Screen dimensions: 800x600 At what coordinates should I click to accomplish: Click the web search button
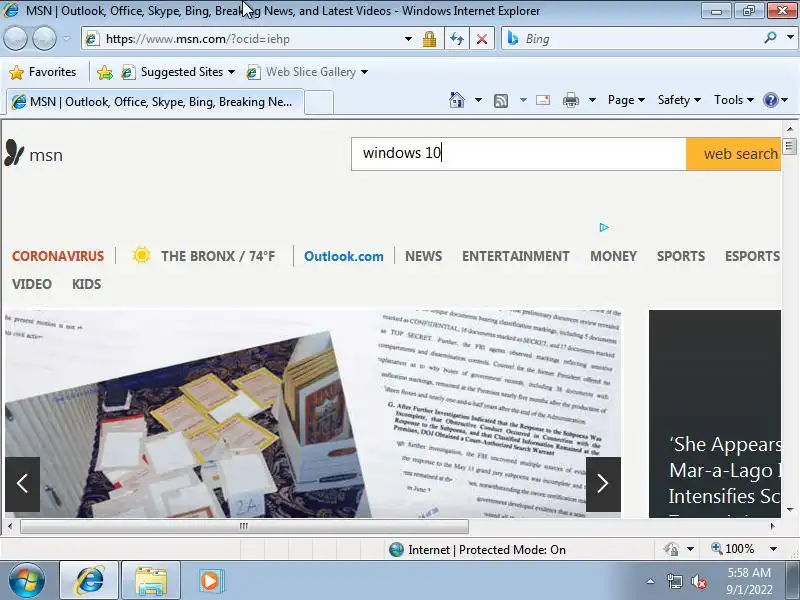pyautogui.click(x=734, y=154)
